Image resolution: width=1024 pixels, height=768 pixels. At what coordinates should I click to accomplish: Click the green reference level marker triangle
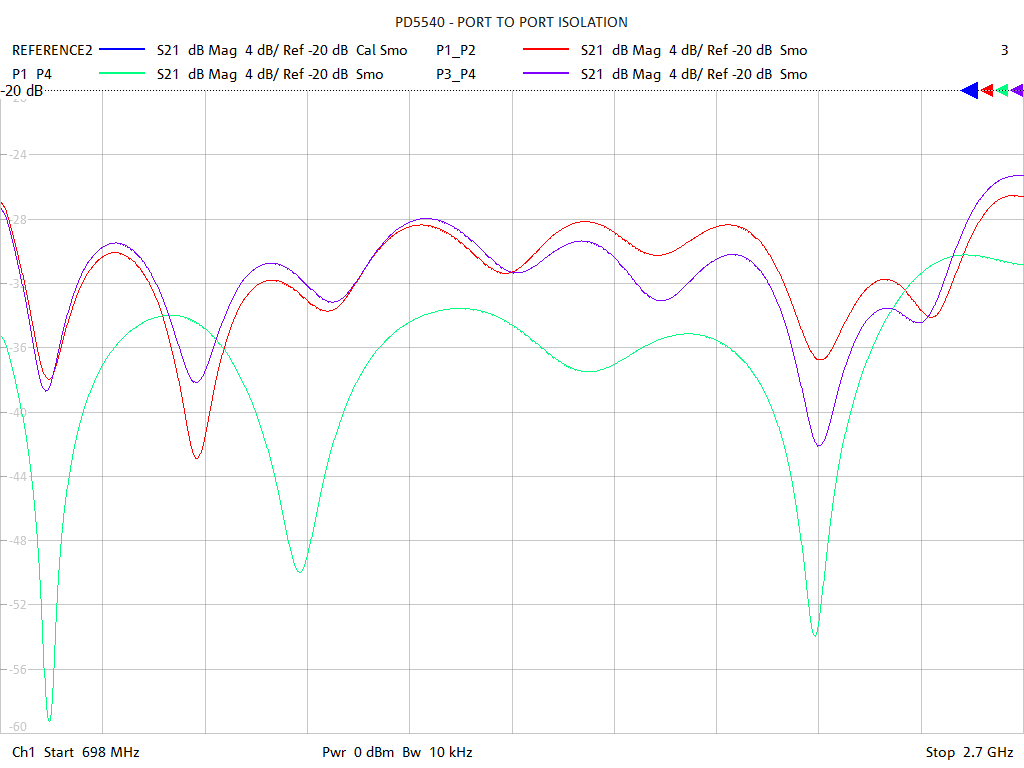pos(1002,91)
